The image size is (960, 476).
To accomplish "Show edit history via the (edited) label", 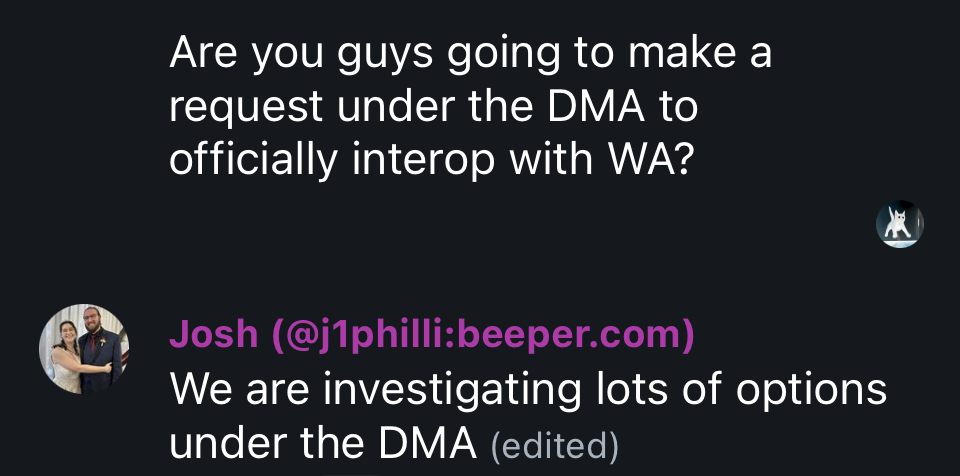I will tap(555, 446).
